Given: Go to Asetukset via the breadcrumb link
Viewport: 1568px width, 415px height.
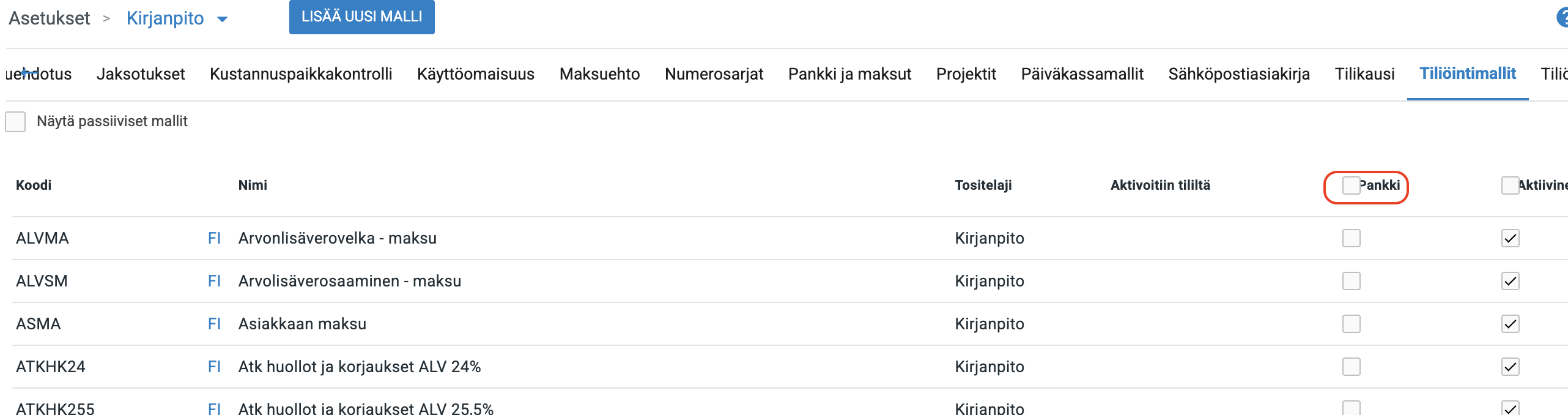Looking at the screenshot, I should click(48, 18).
